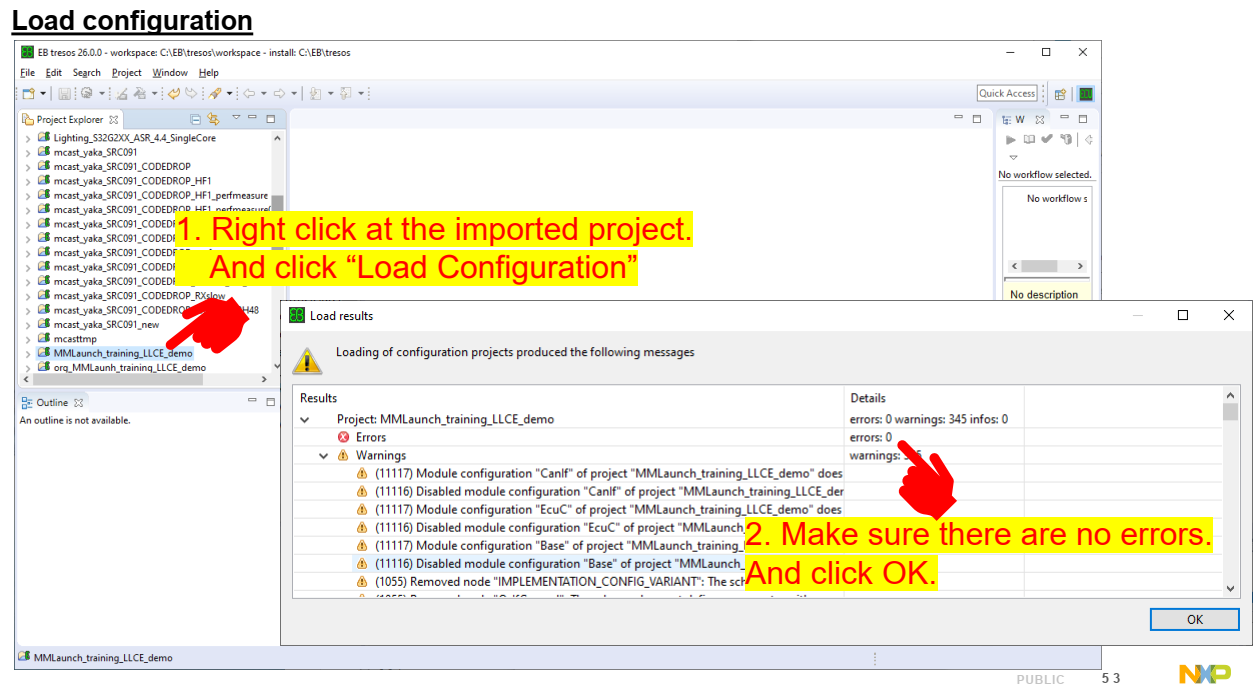Click the Project Explorer horizontal scrollbar
The image size is (1260, 693).
pyautogui.click(x=145, y=379)
